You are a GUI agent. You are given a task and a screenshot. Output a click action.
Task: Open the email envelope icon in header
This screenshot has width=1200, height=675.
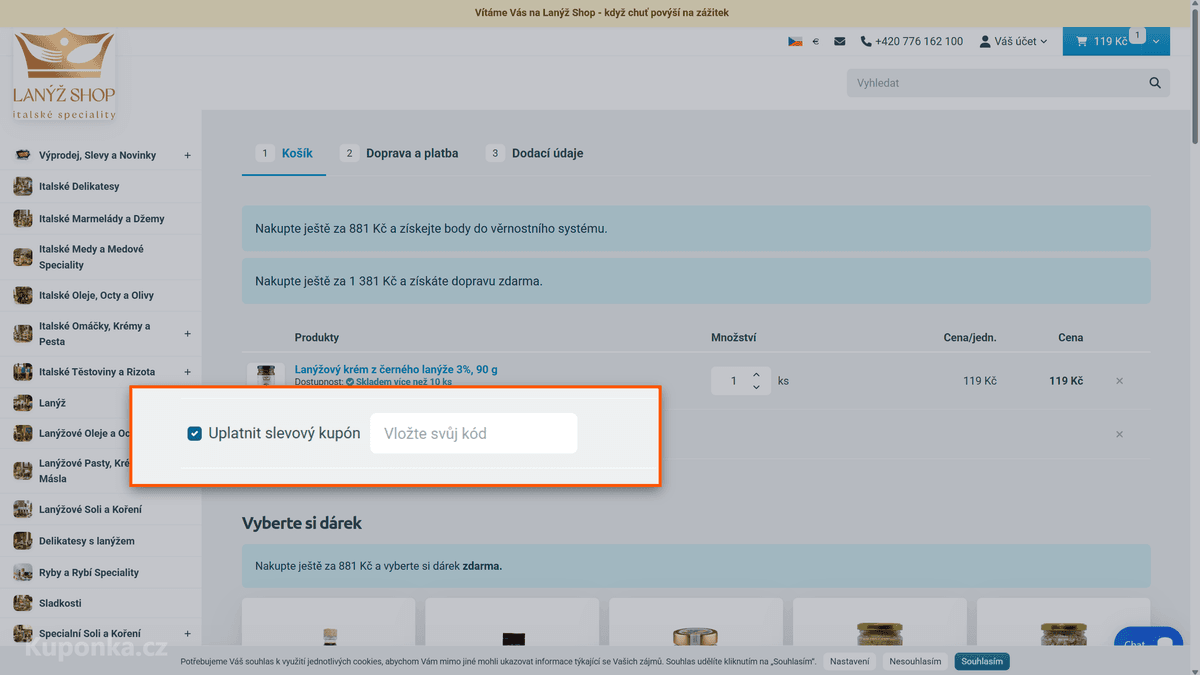[x=839, y=42]
